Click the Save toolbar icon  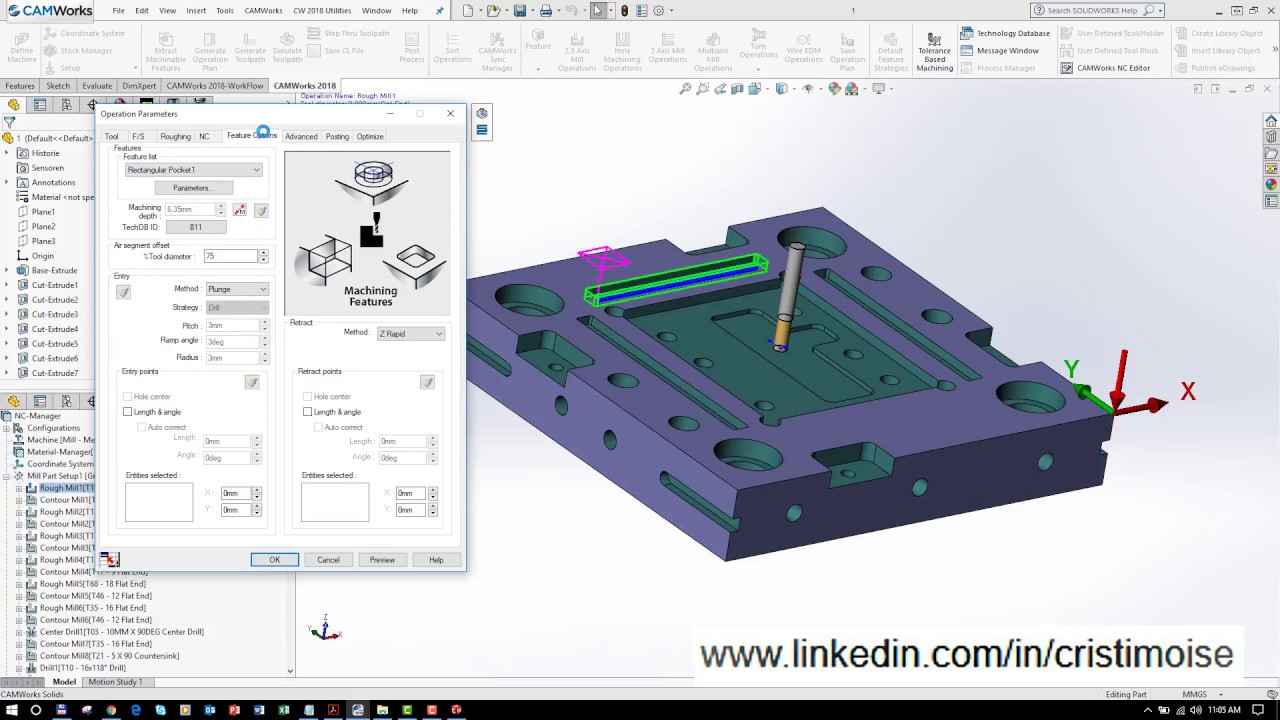[x=521, y=11]
